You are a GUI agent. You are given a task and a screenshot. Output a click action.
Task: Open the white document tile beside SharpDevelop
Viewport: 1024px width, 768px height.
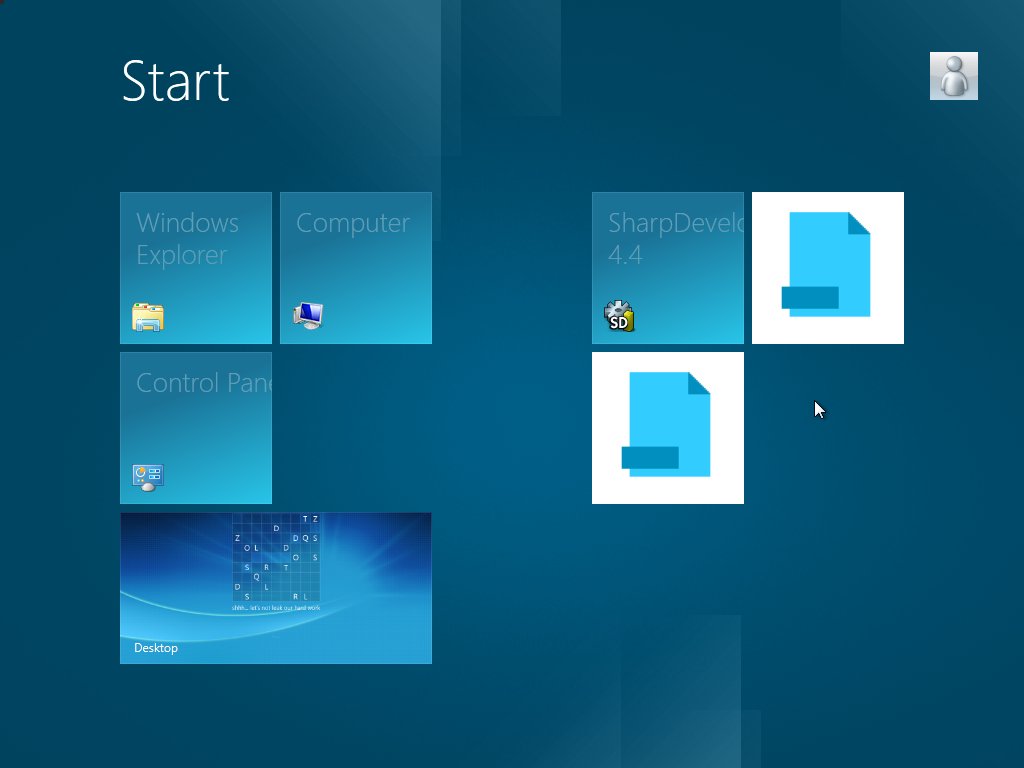[x=828, y=268]
